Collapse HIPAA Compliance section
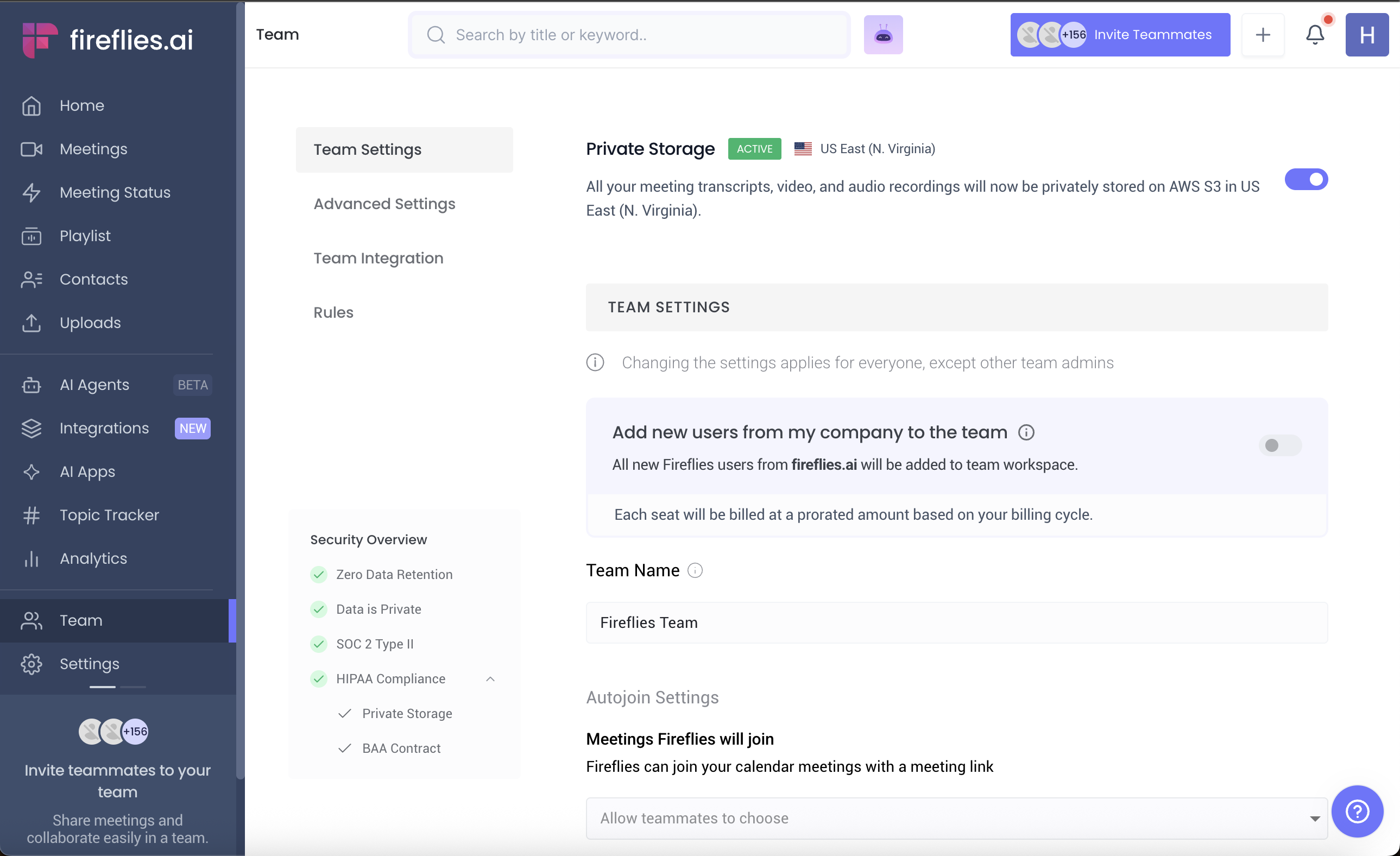1400x856 pixels. coord(490,678)
